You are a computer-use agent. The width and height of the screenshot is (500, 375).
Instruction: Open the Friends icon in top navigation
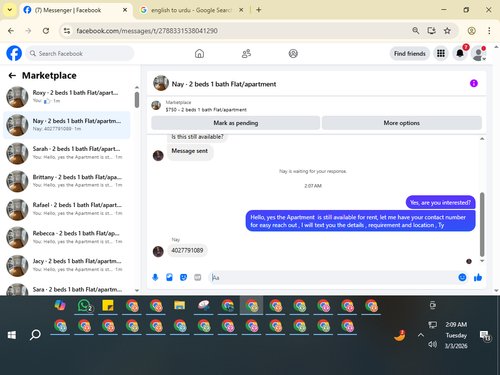[x=246, y=53]
